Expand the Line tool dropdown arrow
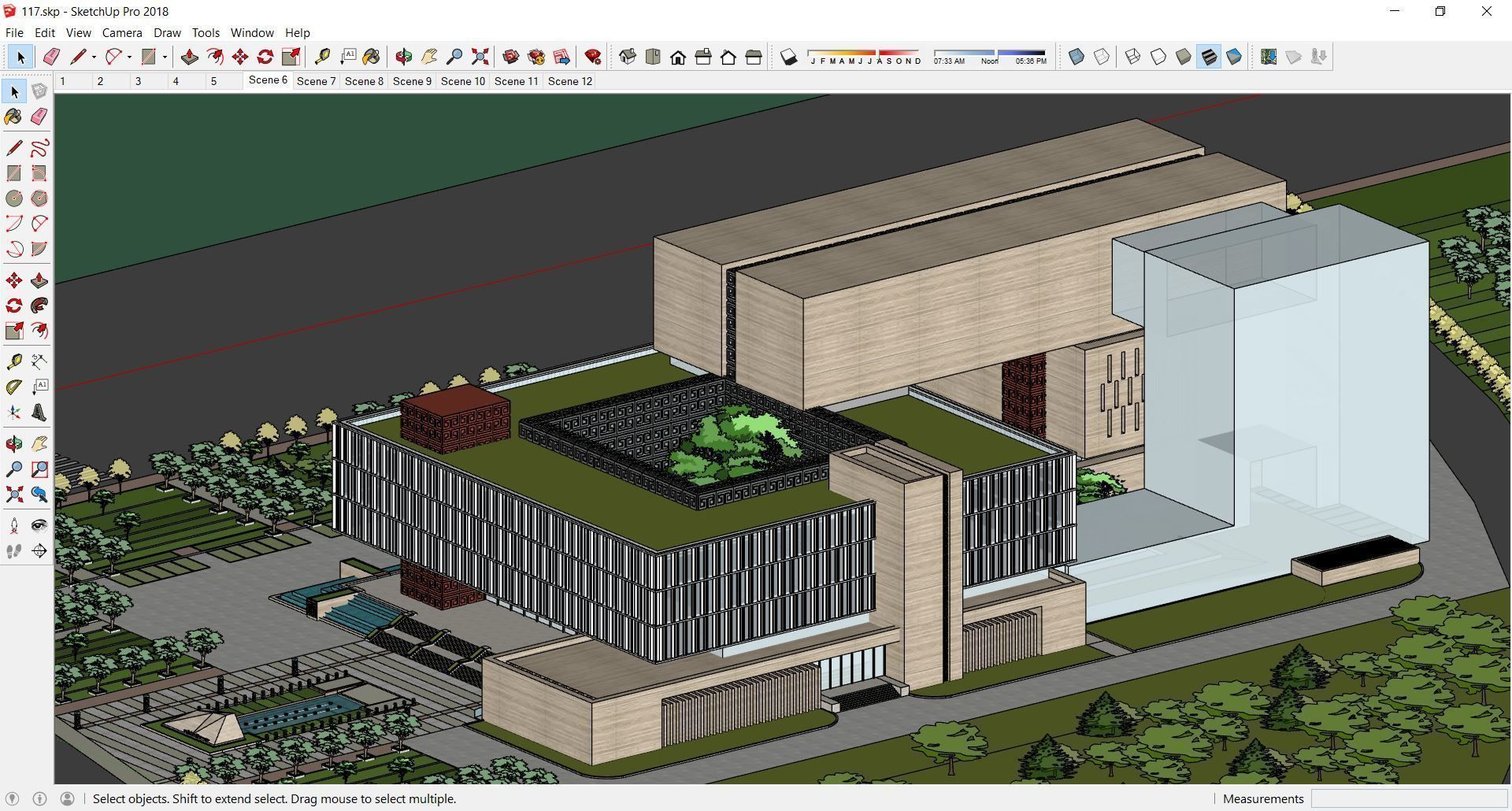 pos(94,57)
